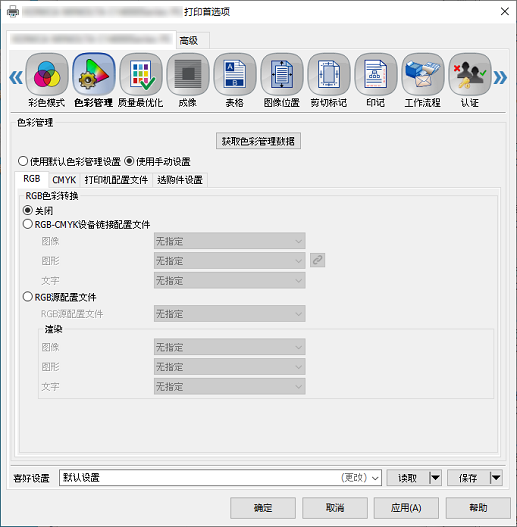
Task: Open help with the 帮助 button
Action: click(x=478, y=508)
